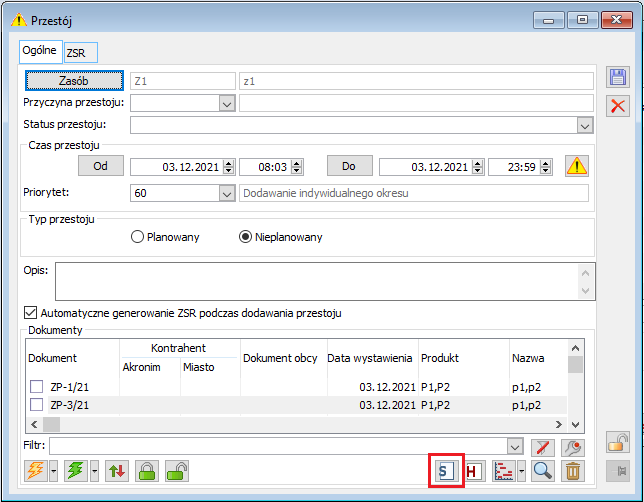
Task: Click scroll right arrow in documents list
Action: [558, 424]
